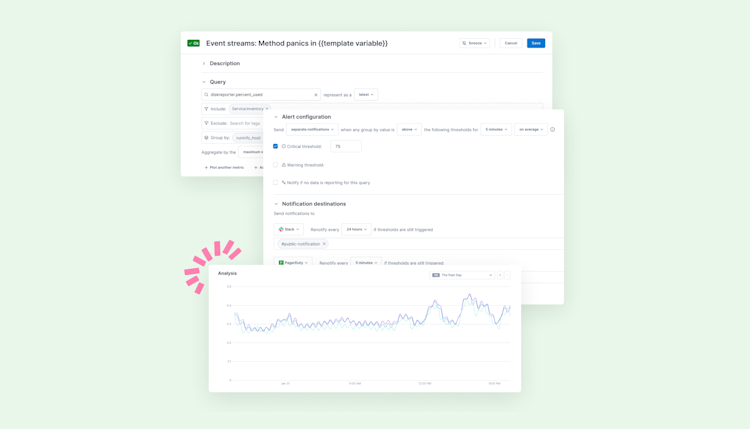Click the info icon beside 'on average'

pyautogui.click(x=552, y=130)
